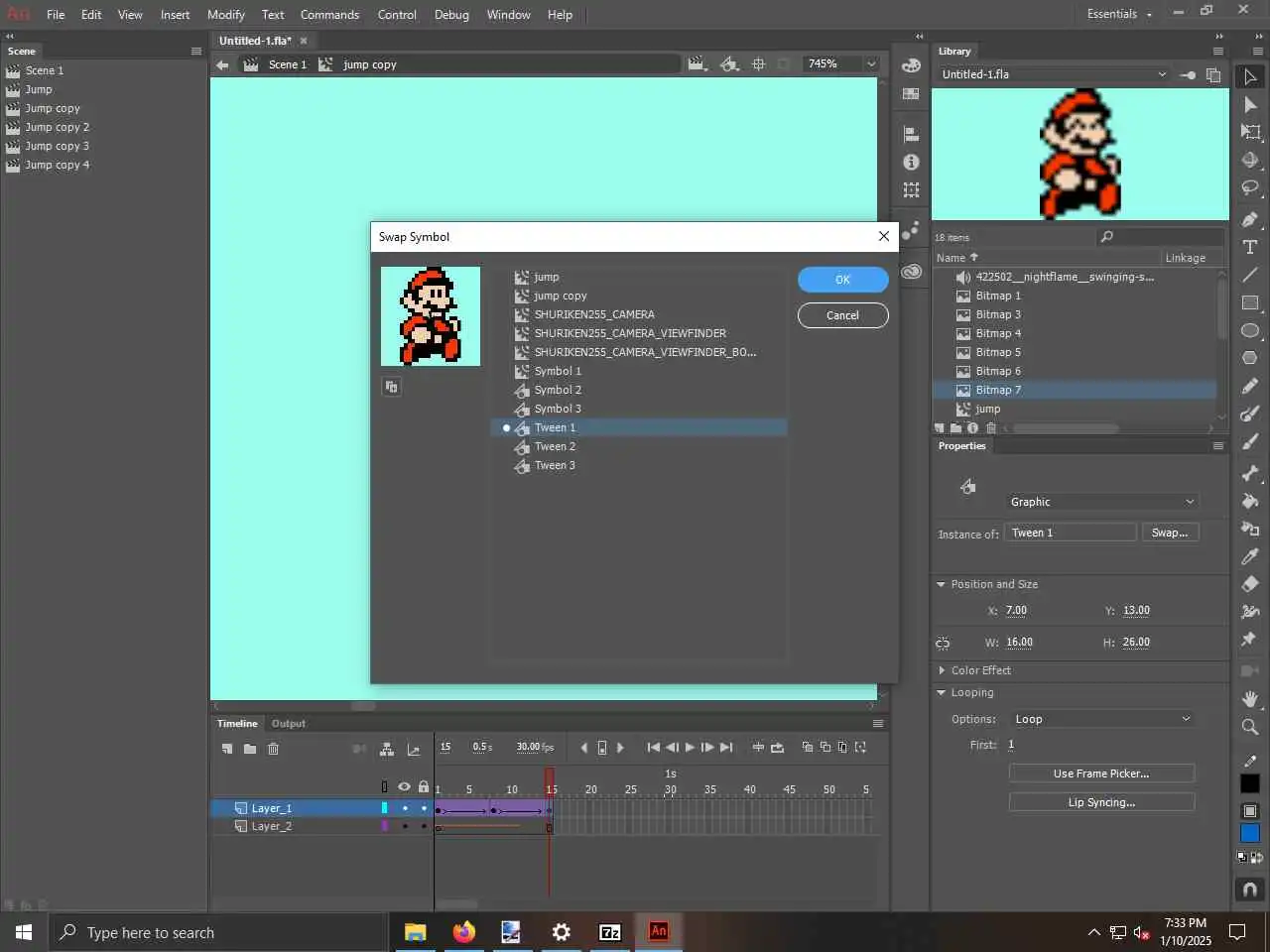Open the Essentials workspace dropdown
This screenshot has height=952, width=1270.
(1119, 14)
